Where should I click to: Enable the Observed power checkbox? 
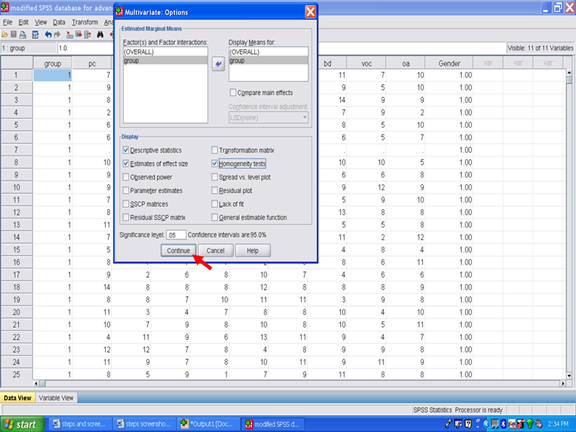coord(126,177)
